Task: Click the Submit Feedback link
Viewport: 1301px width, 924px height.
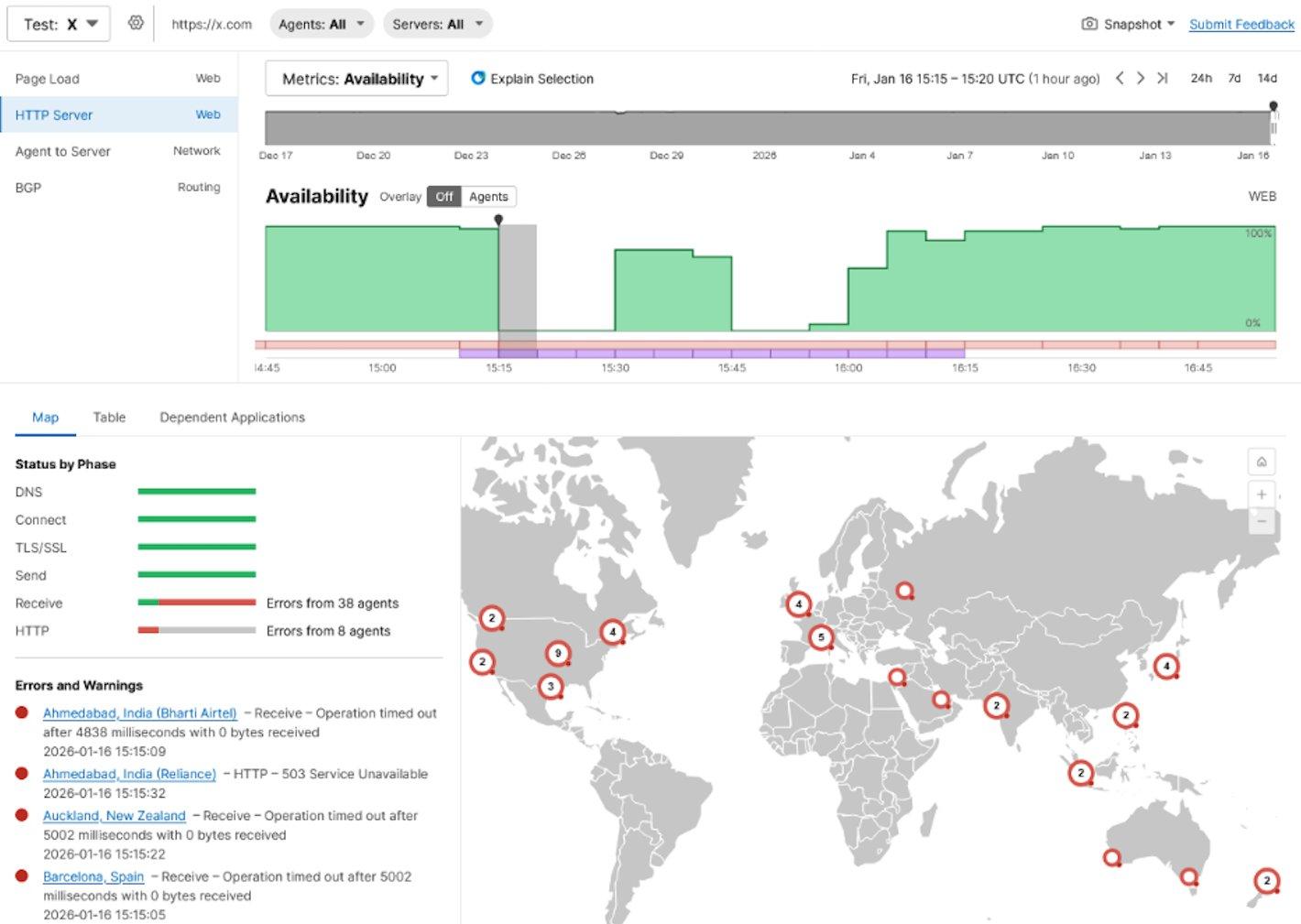Action: [x=1241, y=25]
